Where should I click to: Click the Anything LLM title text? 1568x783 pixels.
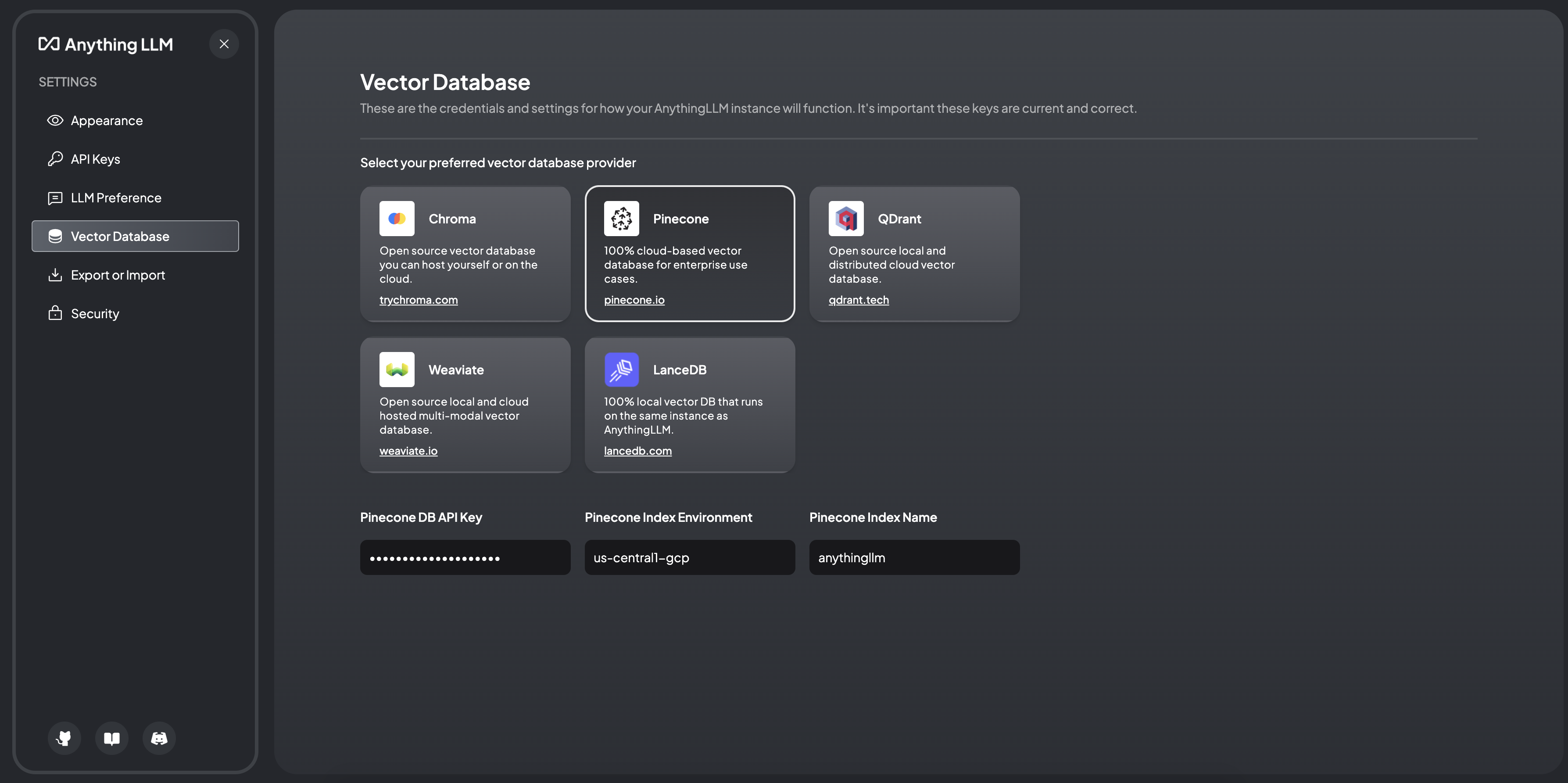click(x=119, y=44)
